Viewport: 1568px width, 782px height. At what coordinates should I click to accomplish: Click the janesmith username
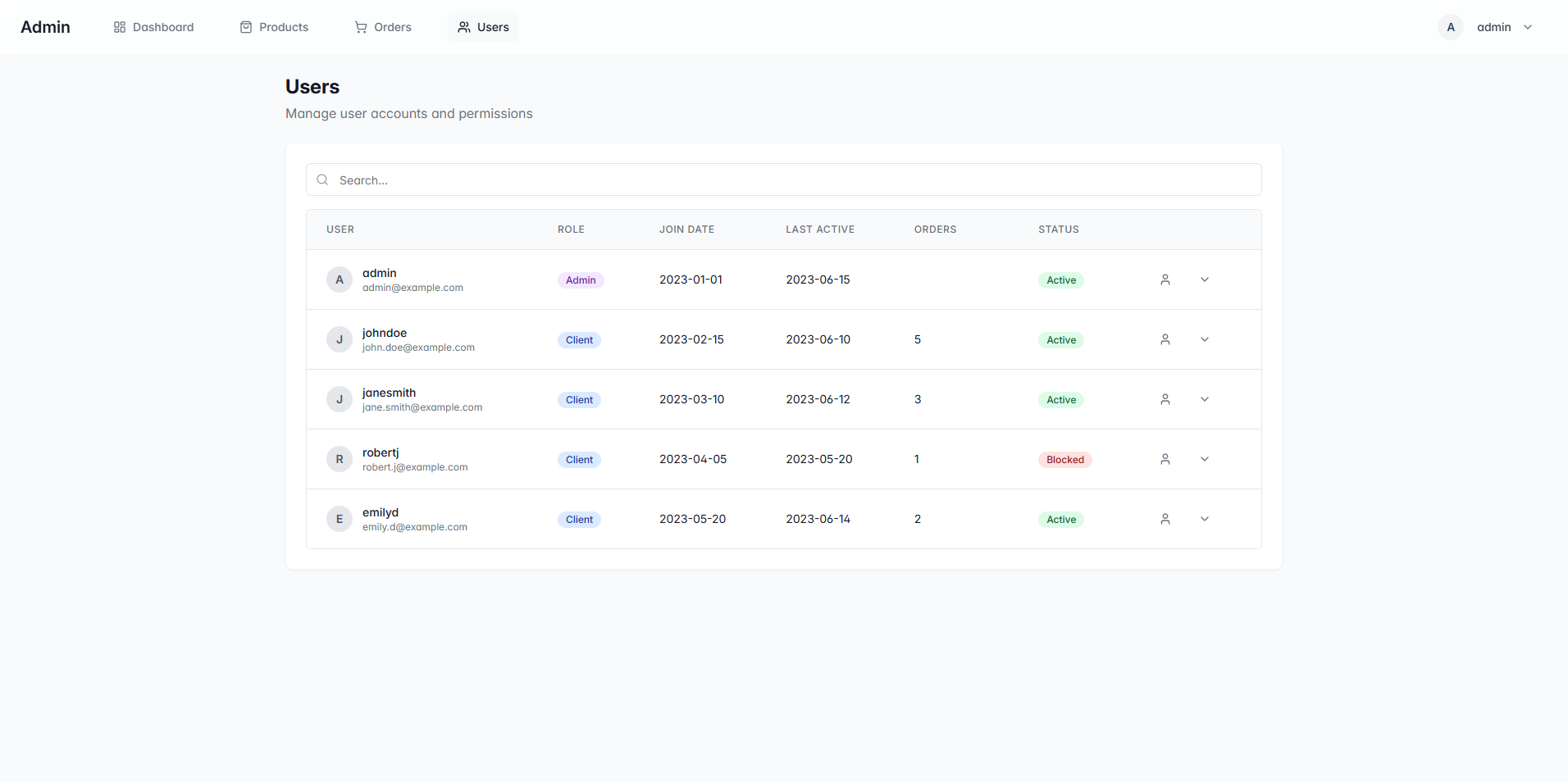[389, 393]
